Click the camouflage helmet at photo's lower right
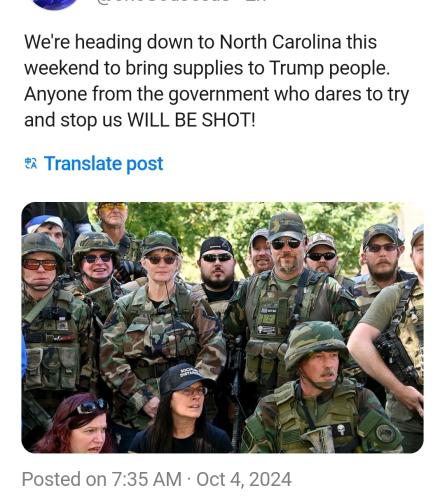The height and width of the screenshot is (500, 445). [315, 345]
